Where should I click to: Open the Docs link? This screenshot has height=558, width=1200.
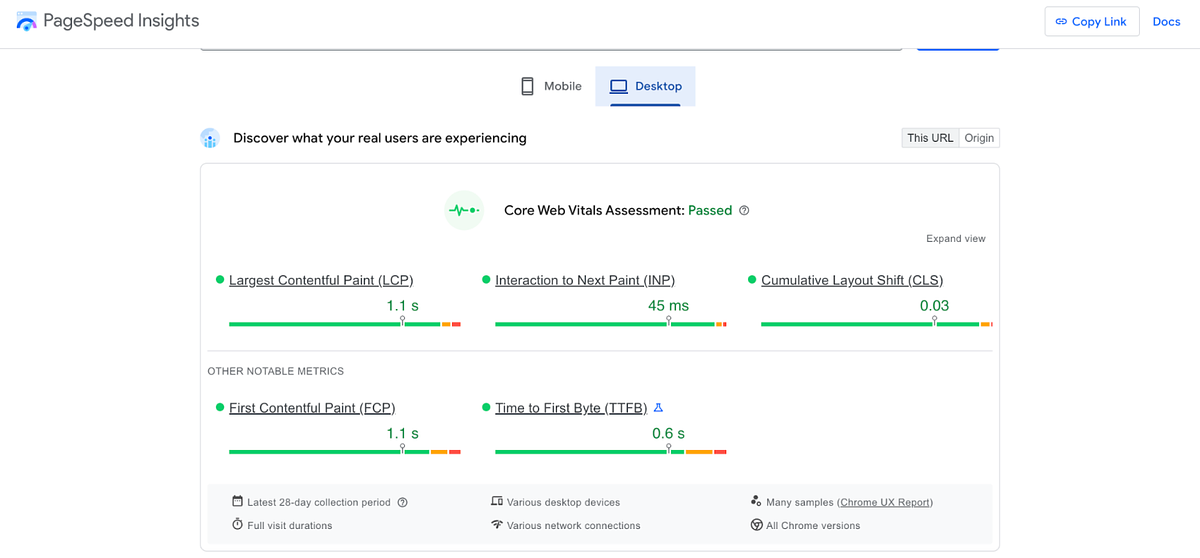(1166, 22)
